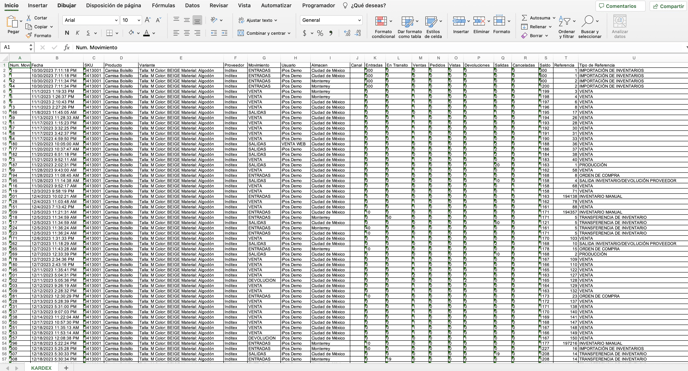This screenshot has width=688, height=371.
Task: Click the Compartir button
Action: tap(668, 6)
